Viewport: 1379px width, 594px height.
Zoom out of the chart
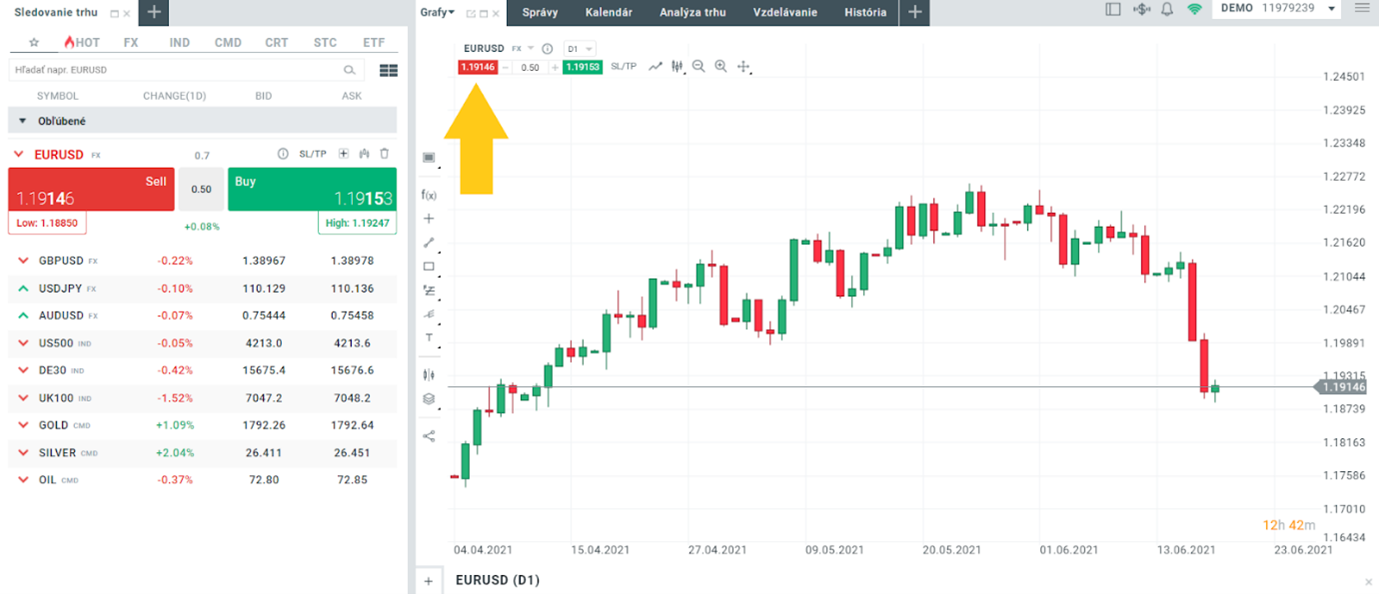pyautogui.click(x=697, y=66)
